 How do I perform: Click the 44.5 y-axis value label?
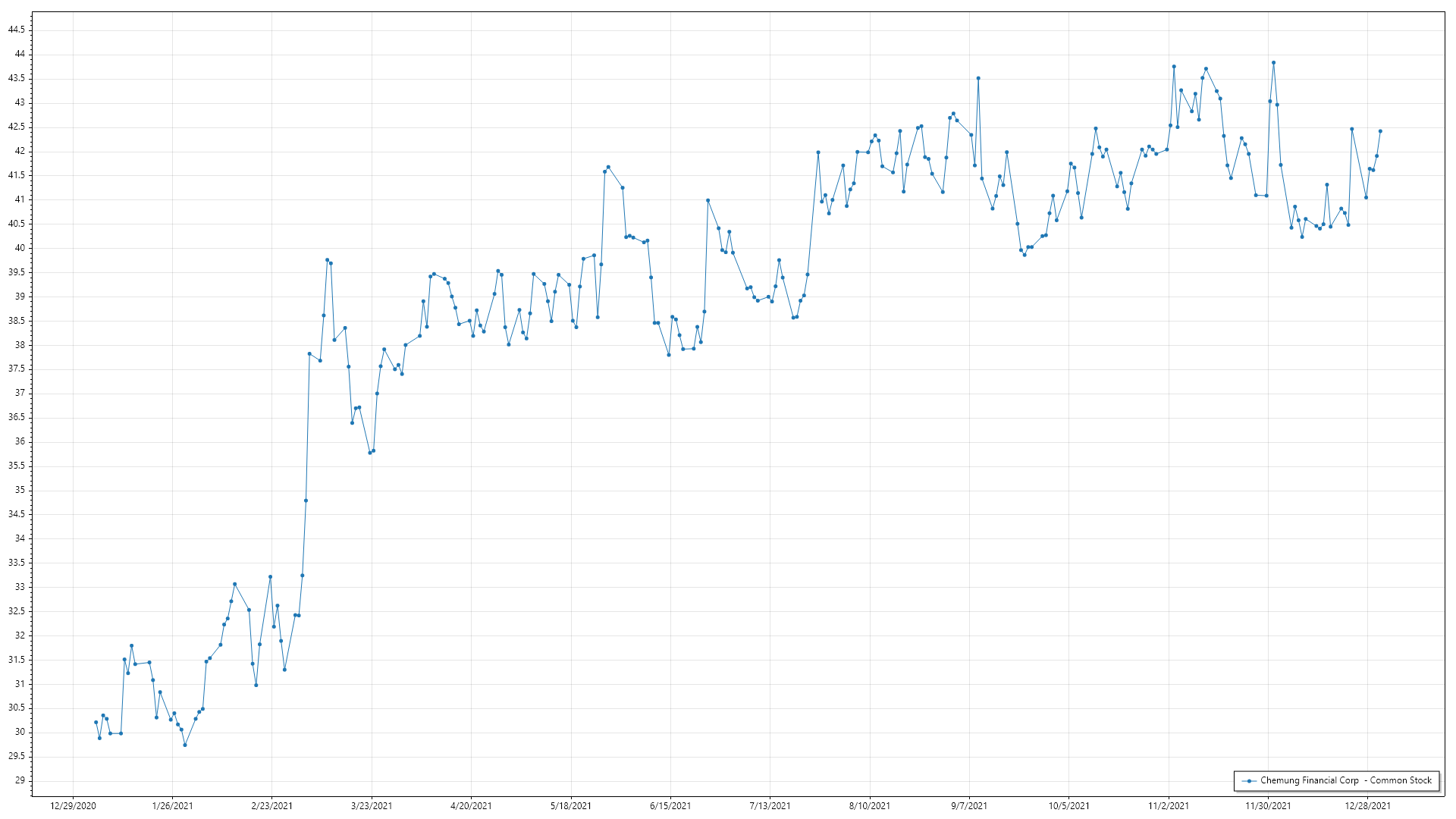click(x=16, y=30)
